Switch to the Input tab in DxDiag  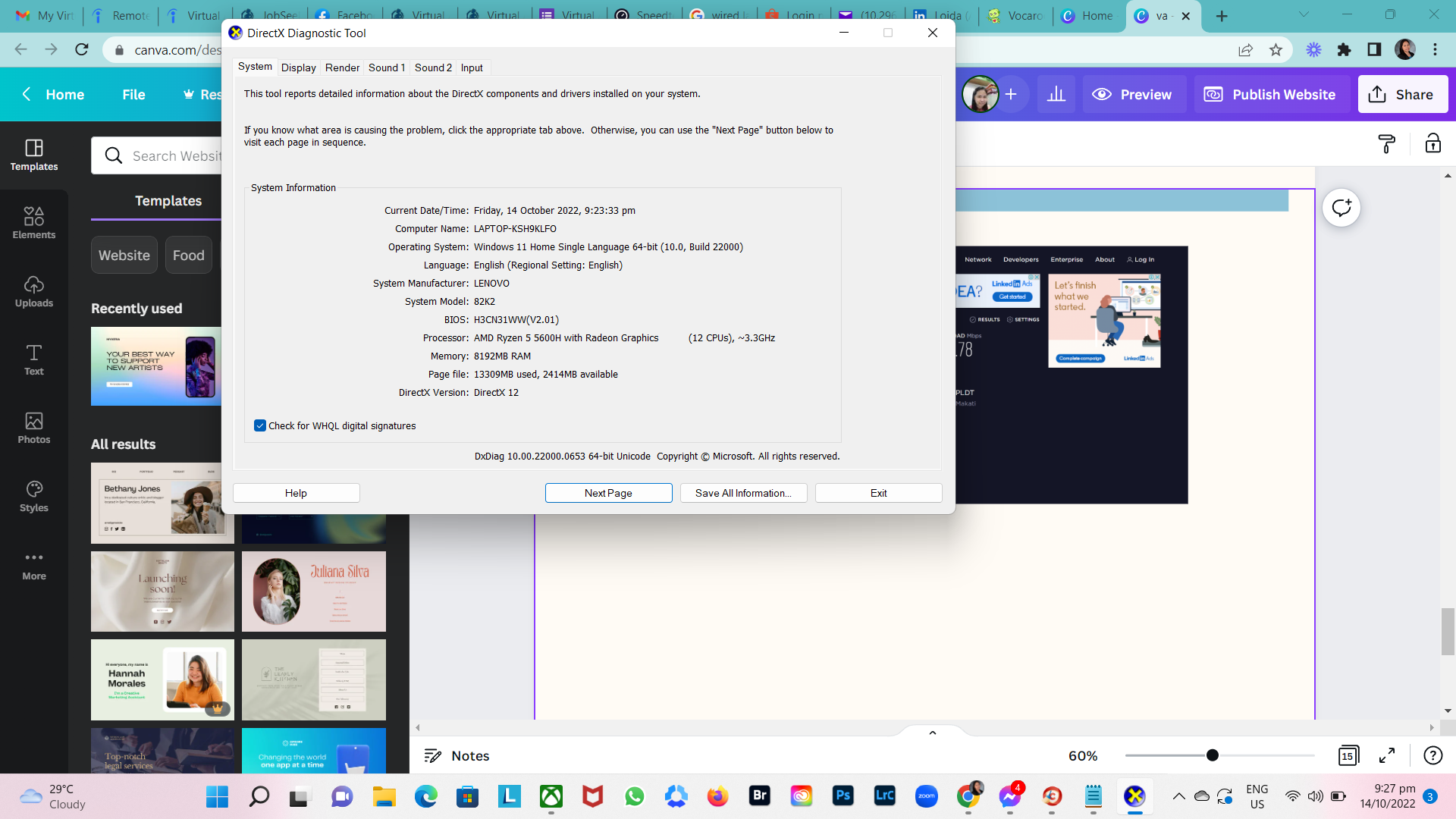[x=472, y=67]
